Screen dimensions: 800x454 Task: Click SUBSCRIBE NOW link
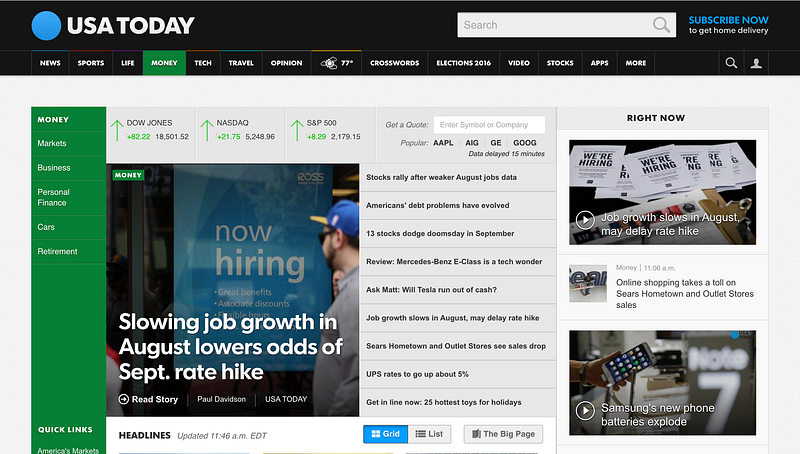click(729, 20)
